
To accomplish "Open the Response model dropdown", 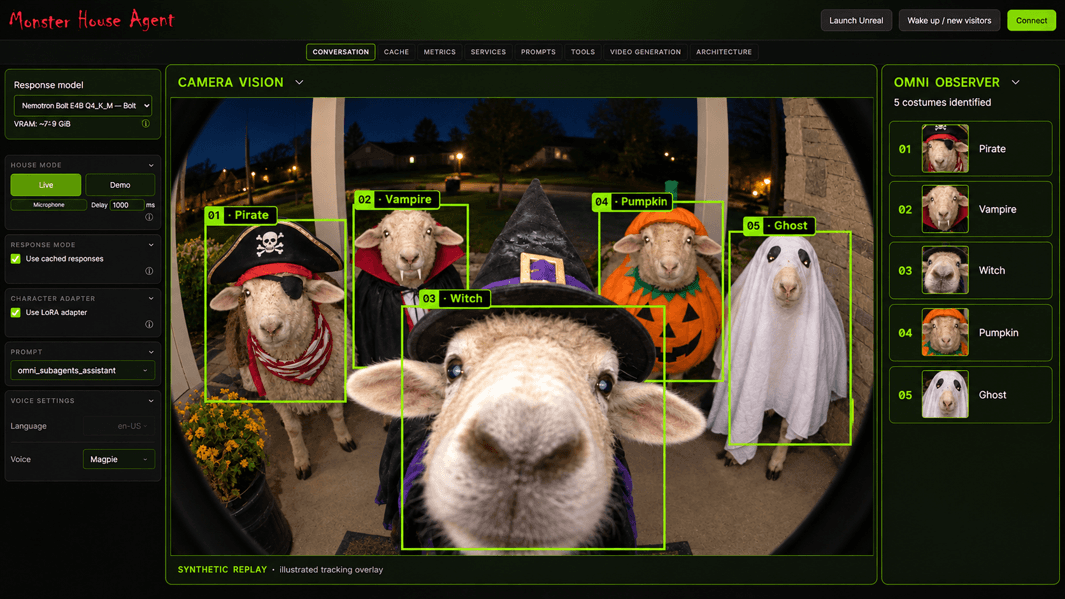I will click(x=83, y=105).
